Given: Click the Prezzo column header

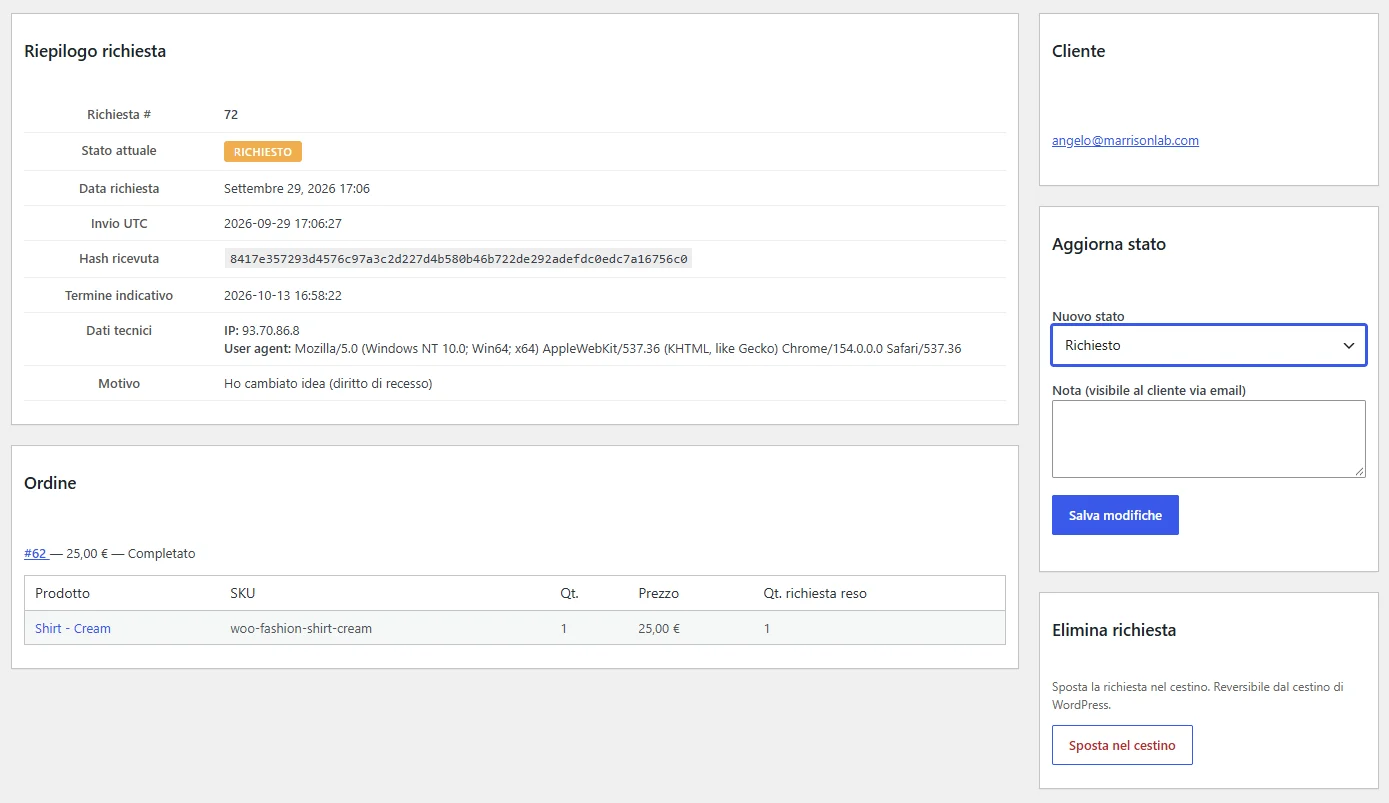Looking at the screenshot, I should pyautogui.click(x=658, y=593).
